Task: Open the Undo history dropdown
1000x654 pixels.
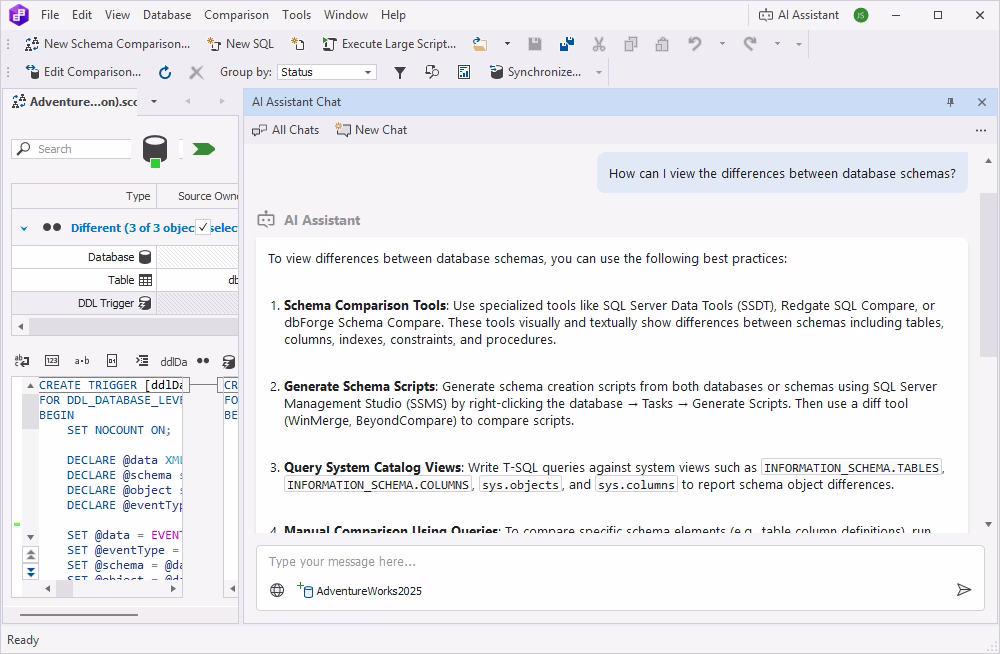Action: pyautogui.click(x=722, y=44)
